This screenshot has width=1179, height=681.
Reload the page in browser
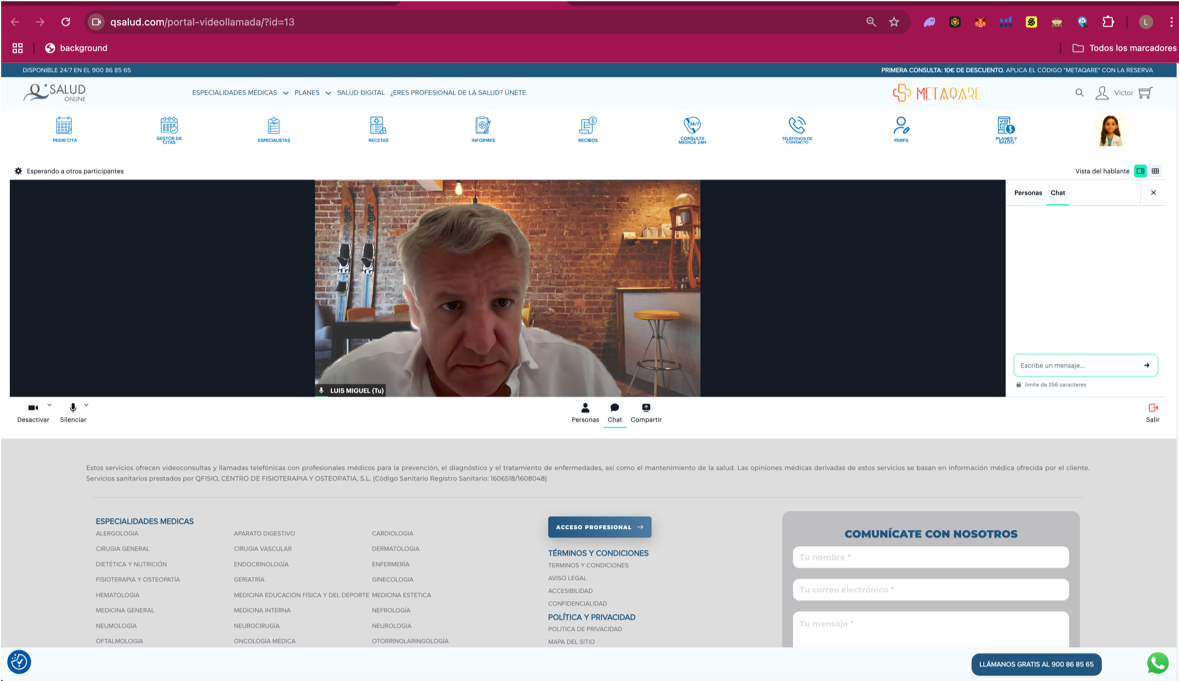pyautogui.click(x=65, y=22)
